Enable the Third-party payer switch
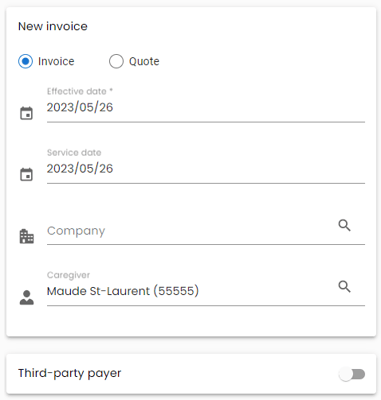The width and height of the screenshot is (381, 400). tap(352, 374)
